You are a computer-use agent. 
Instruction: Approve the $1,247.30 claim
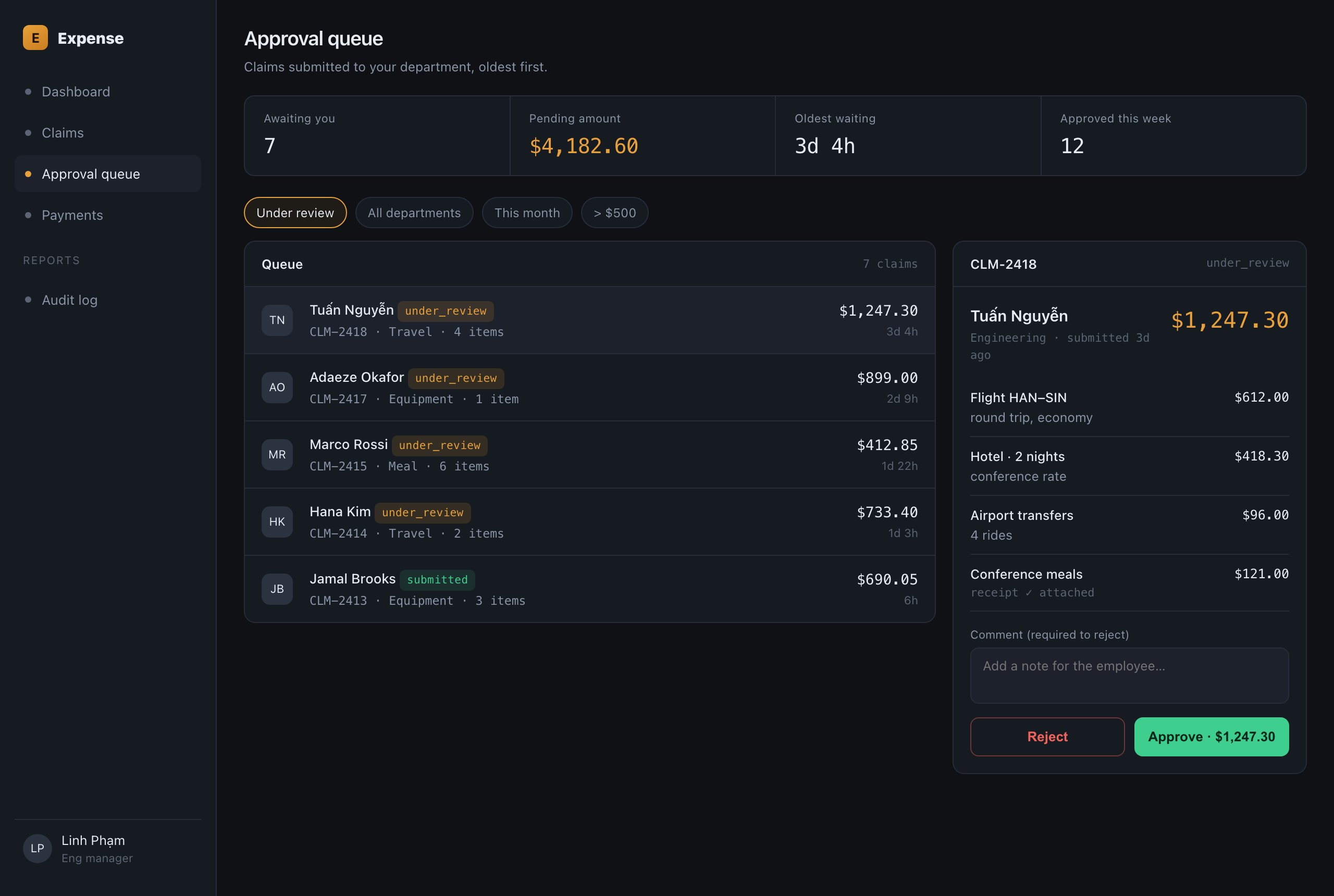(1211, 737)
